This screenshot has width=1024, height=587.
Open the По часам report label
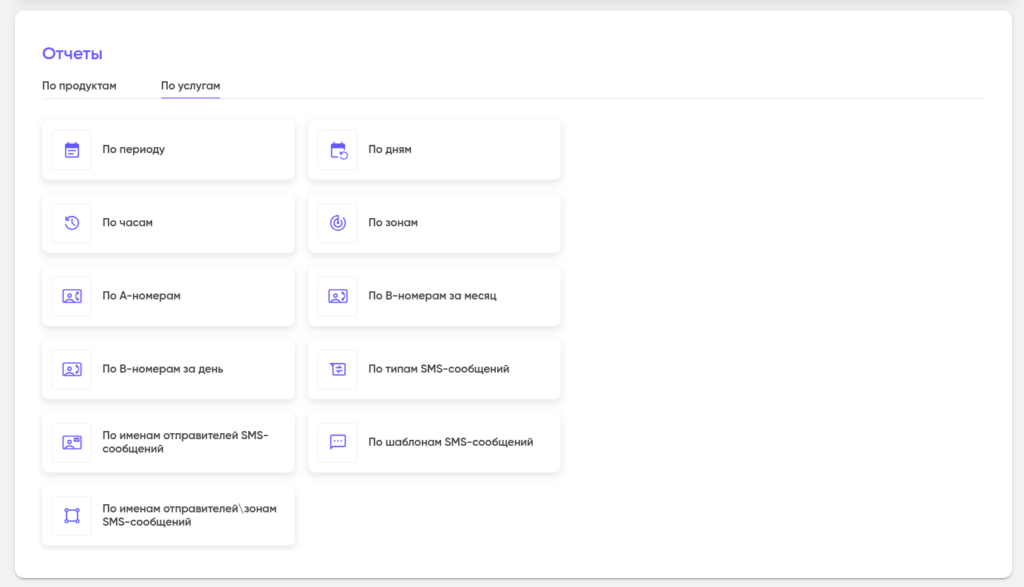pos(127,223)
